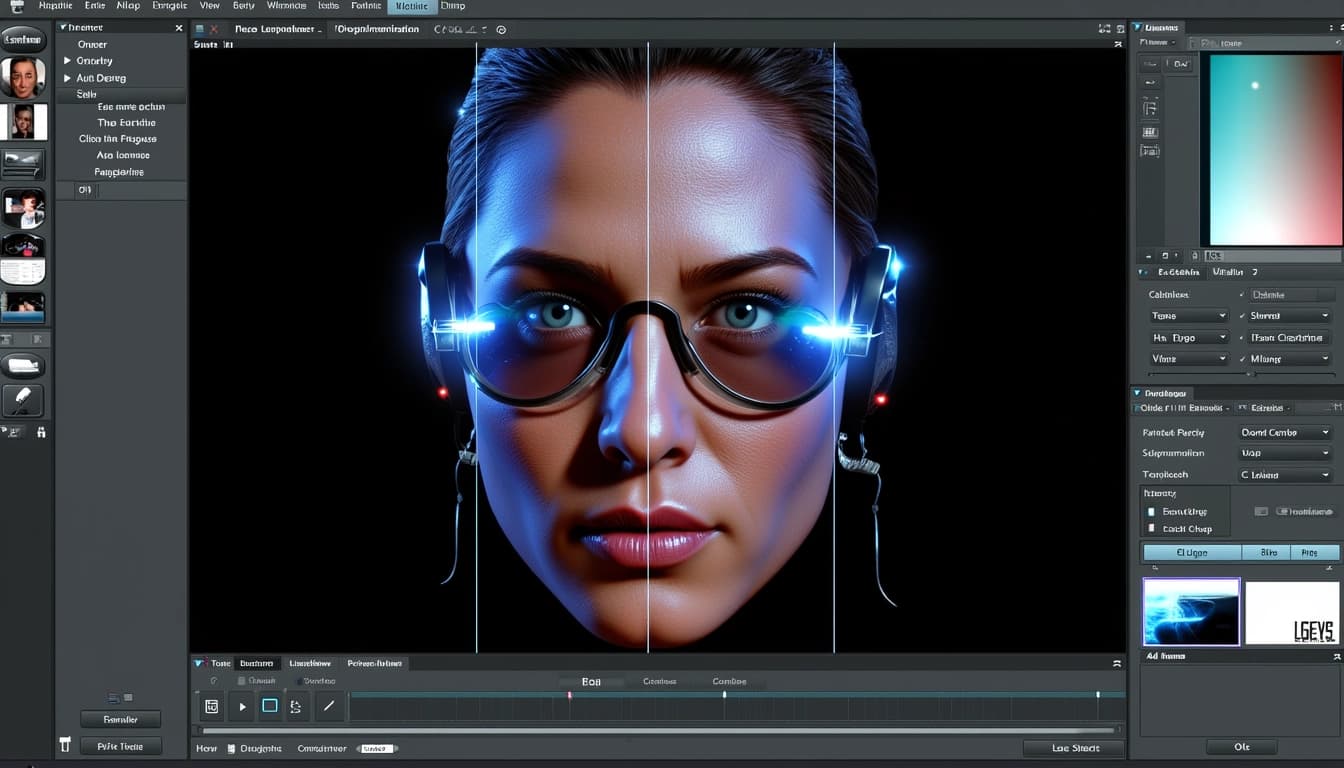
Task: Click the dashed selection icon right of rectangle tool
Action: click(x=296, y=706)
